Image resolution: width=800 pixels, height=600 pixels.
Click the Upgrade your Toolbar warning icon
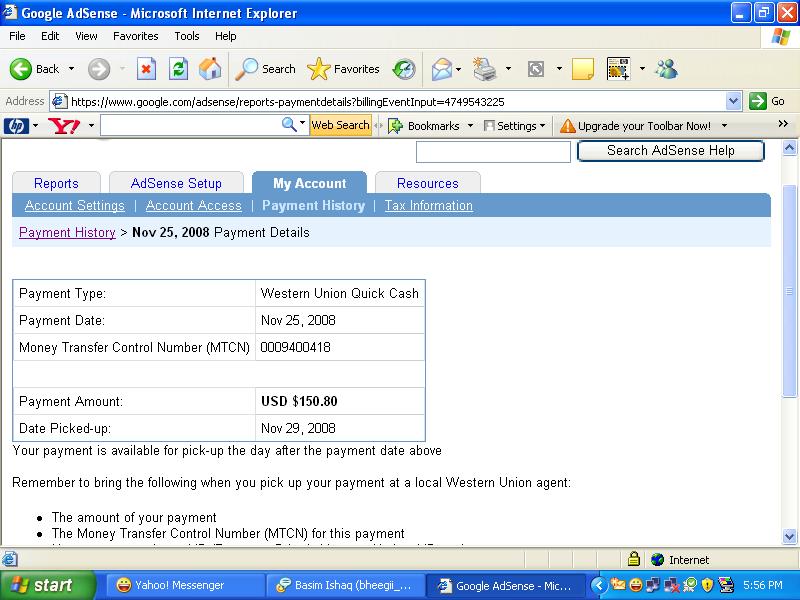pos(567,126)
